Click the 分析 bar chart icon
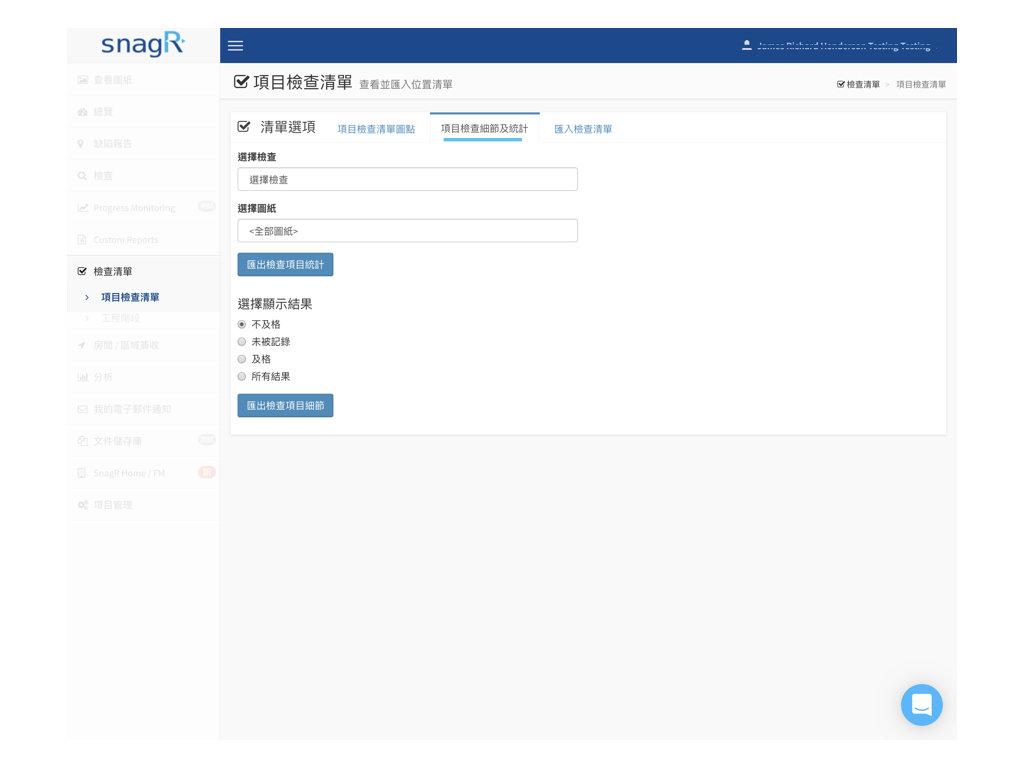 [x=82, y=377]
